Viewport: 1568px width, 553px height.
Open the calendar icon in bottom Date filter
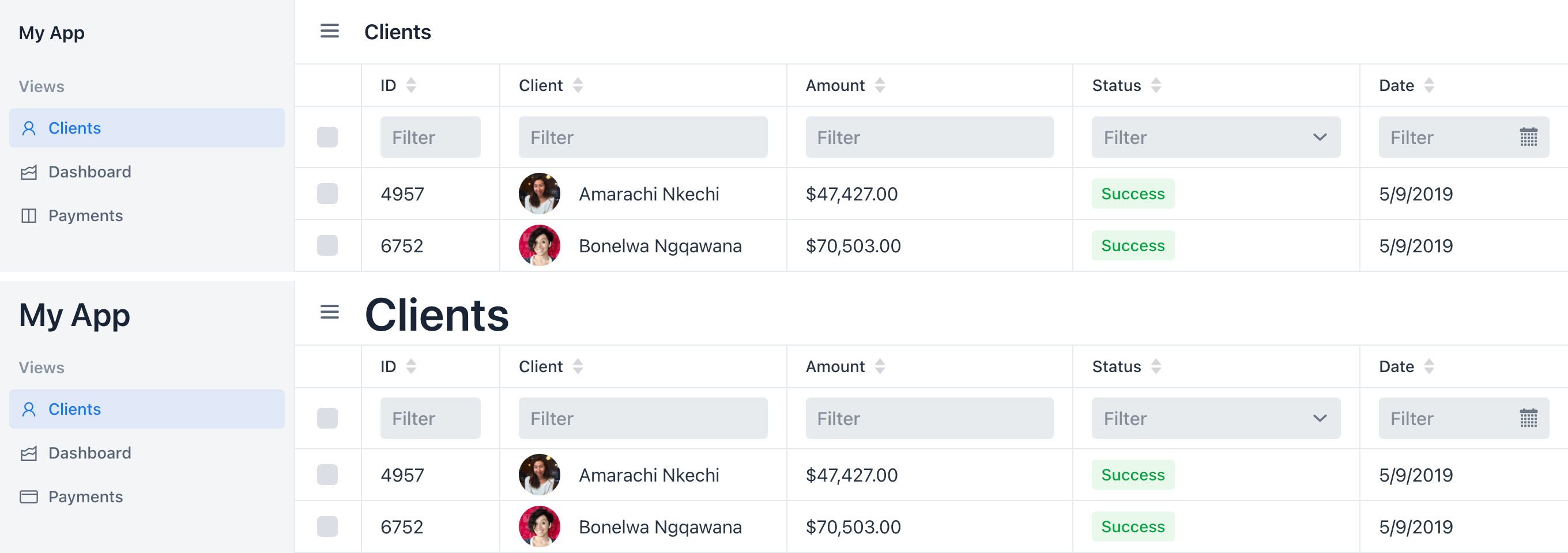pyautogui.click(x=1528, y=418)
